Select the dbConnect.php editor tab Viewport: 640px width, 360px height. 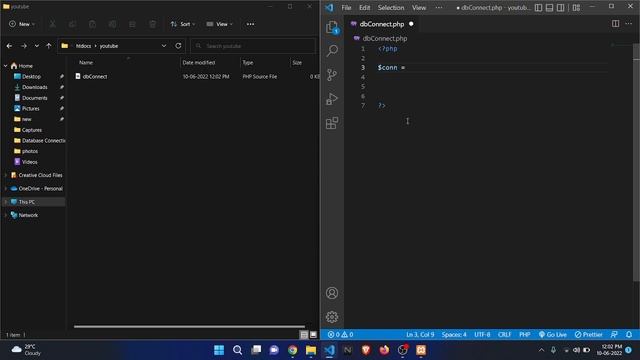[x=382, y=24]
